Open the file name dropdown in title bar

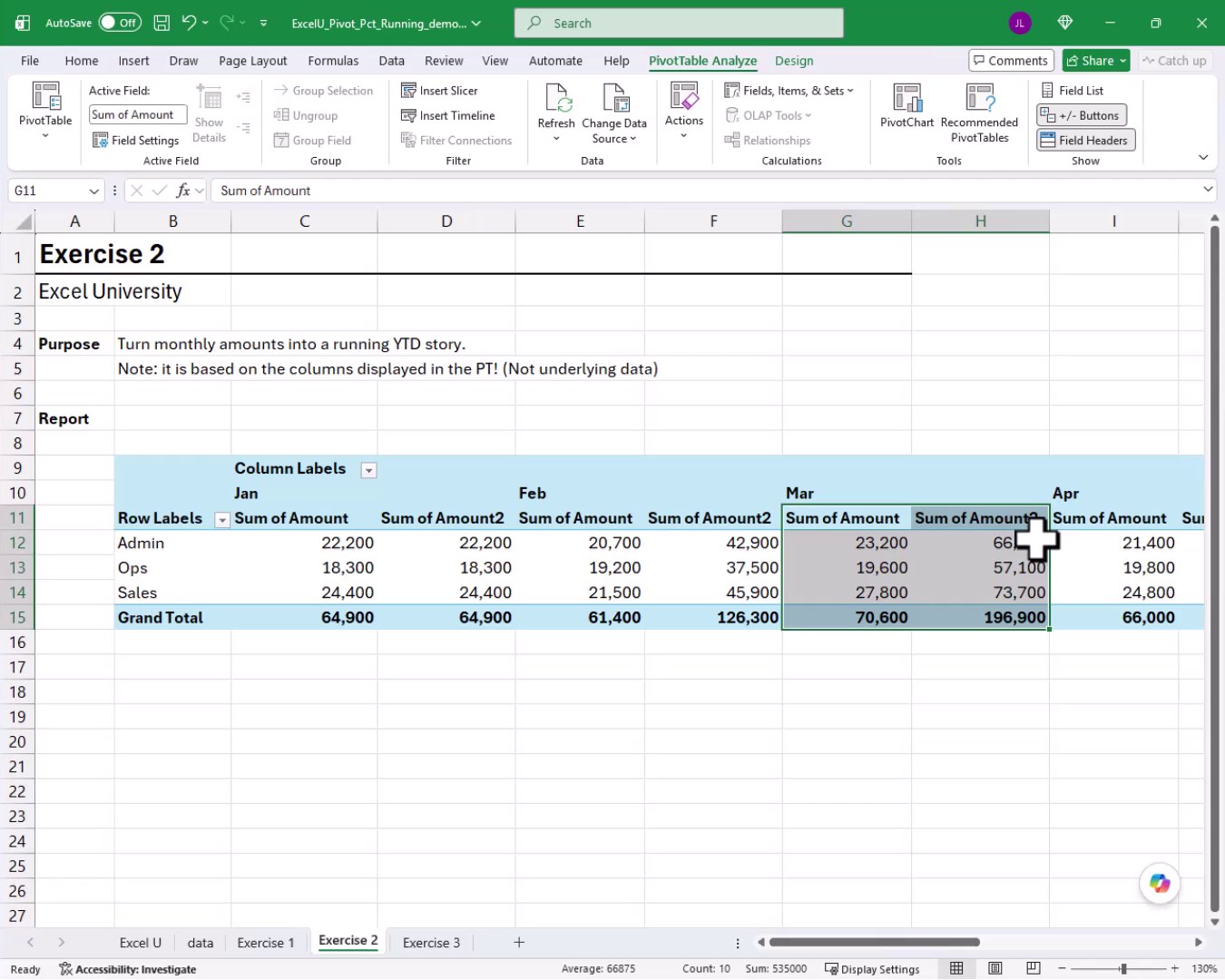(475, 24)
